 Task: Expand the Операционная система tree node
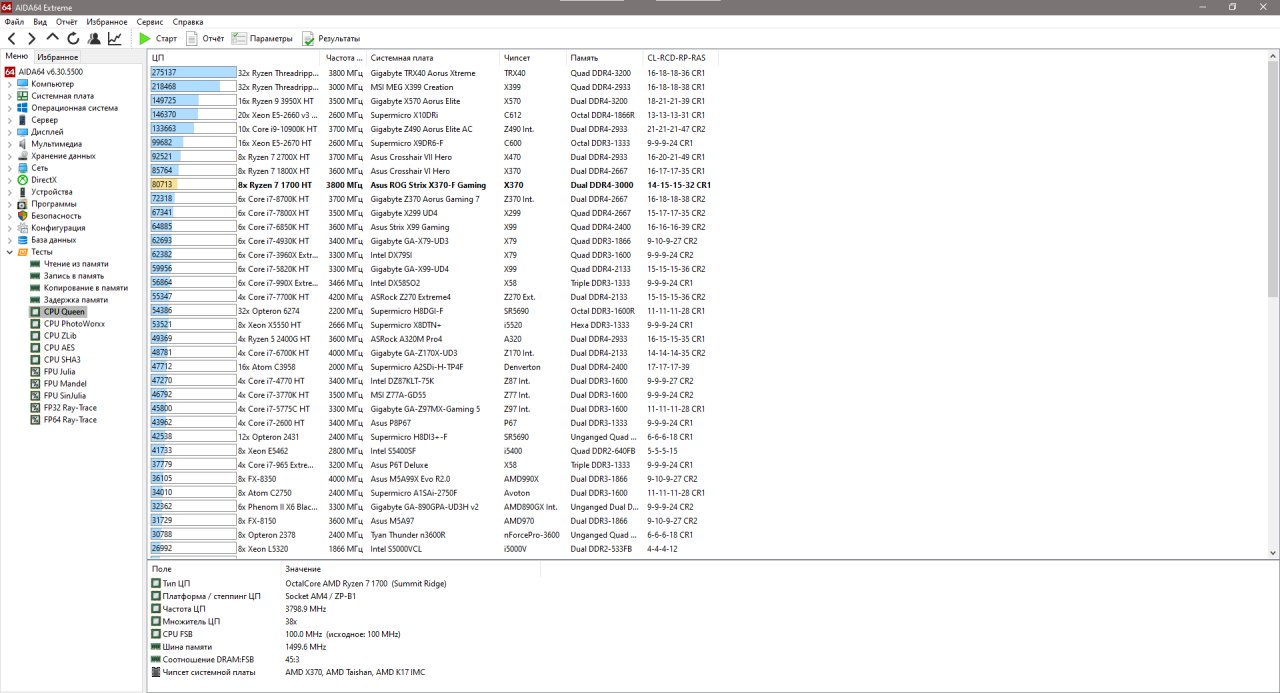coord(10,108)
